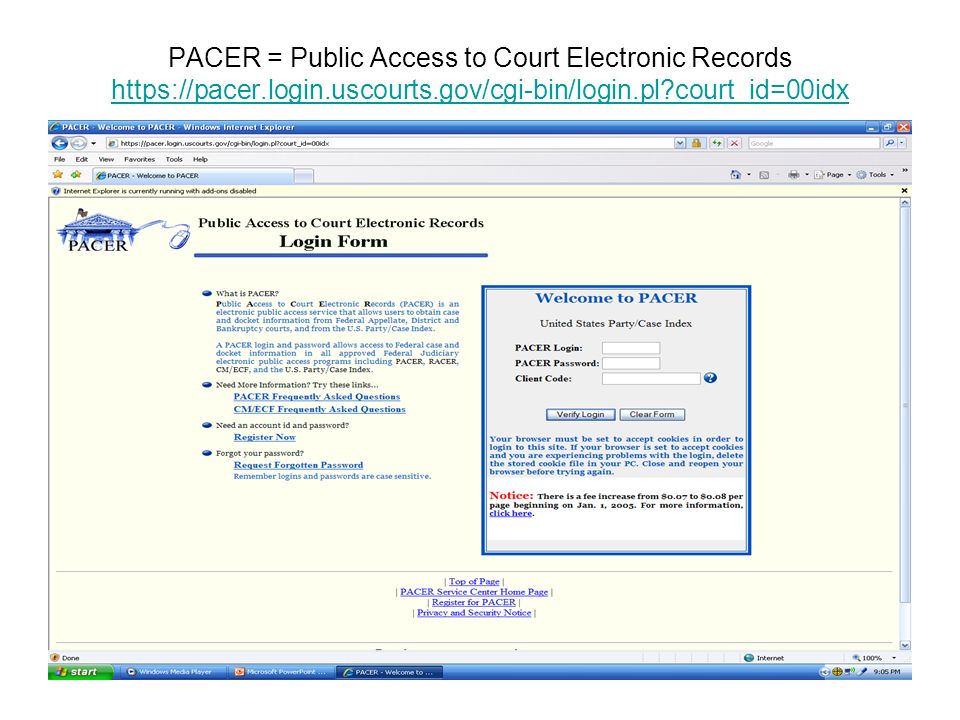Refresh the page with green arrows icon

point(716,143)
